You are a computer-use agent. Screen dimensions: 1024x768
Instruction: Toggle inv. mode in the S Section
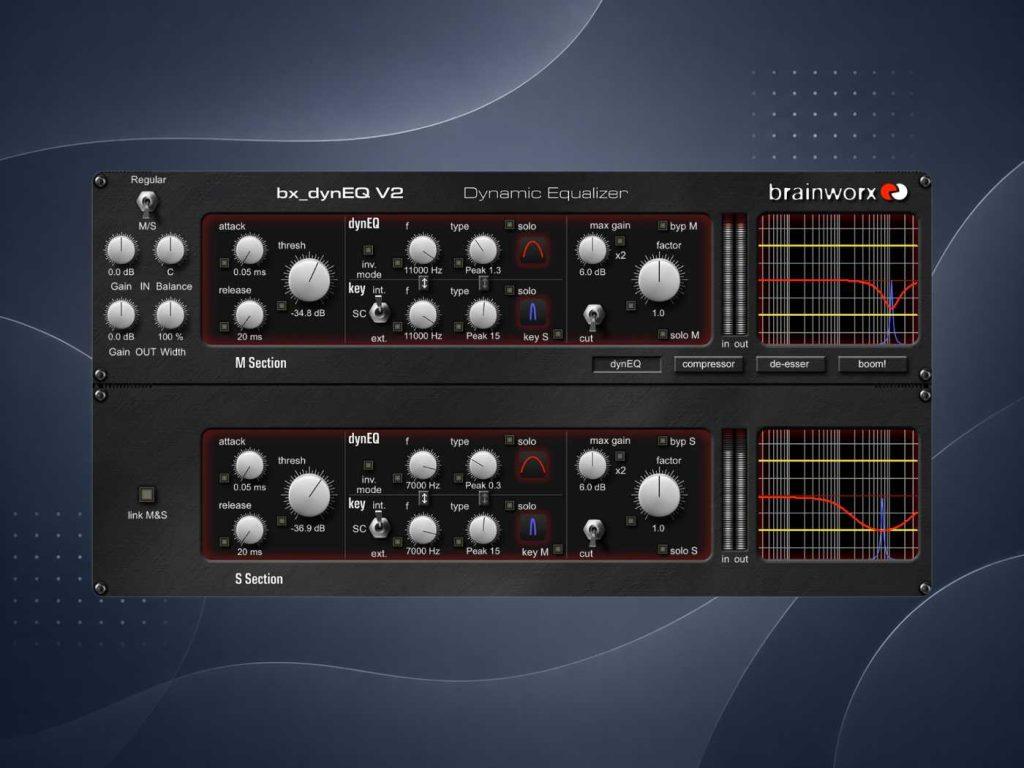click(x=368, y=465)
